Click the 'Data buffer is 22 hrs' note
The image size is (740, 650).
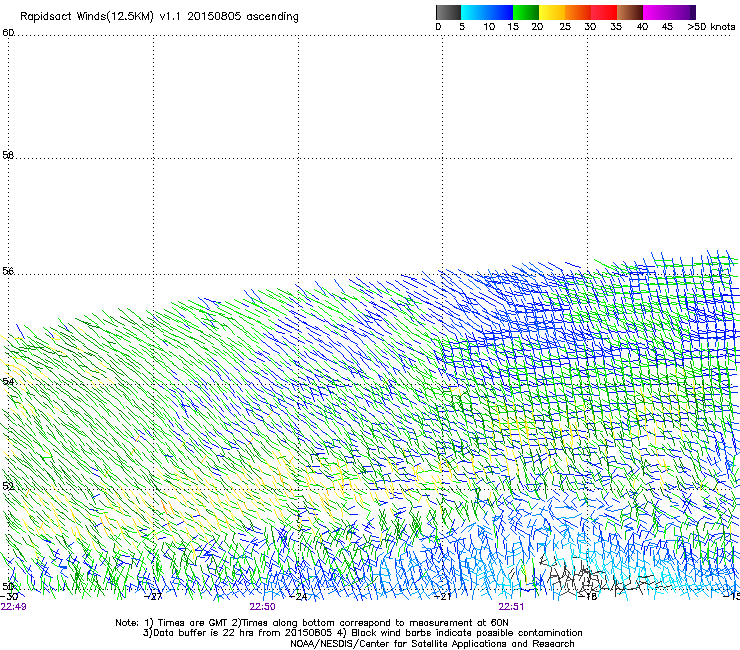coord(362,633)
